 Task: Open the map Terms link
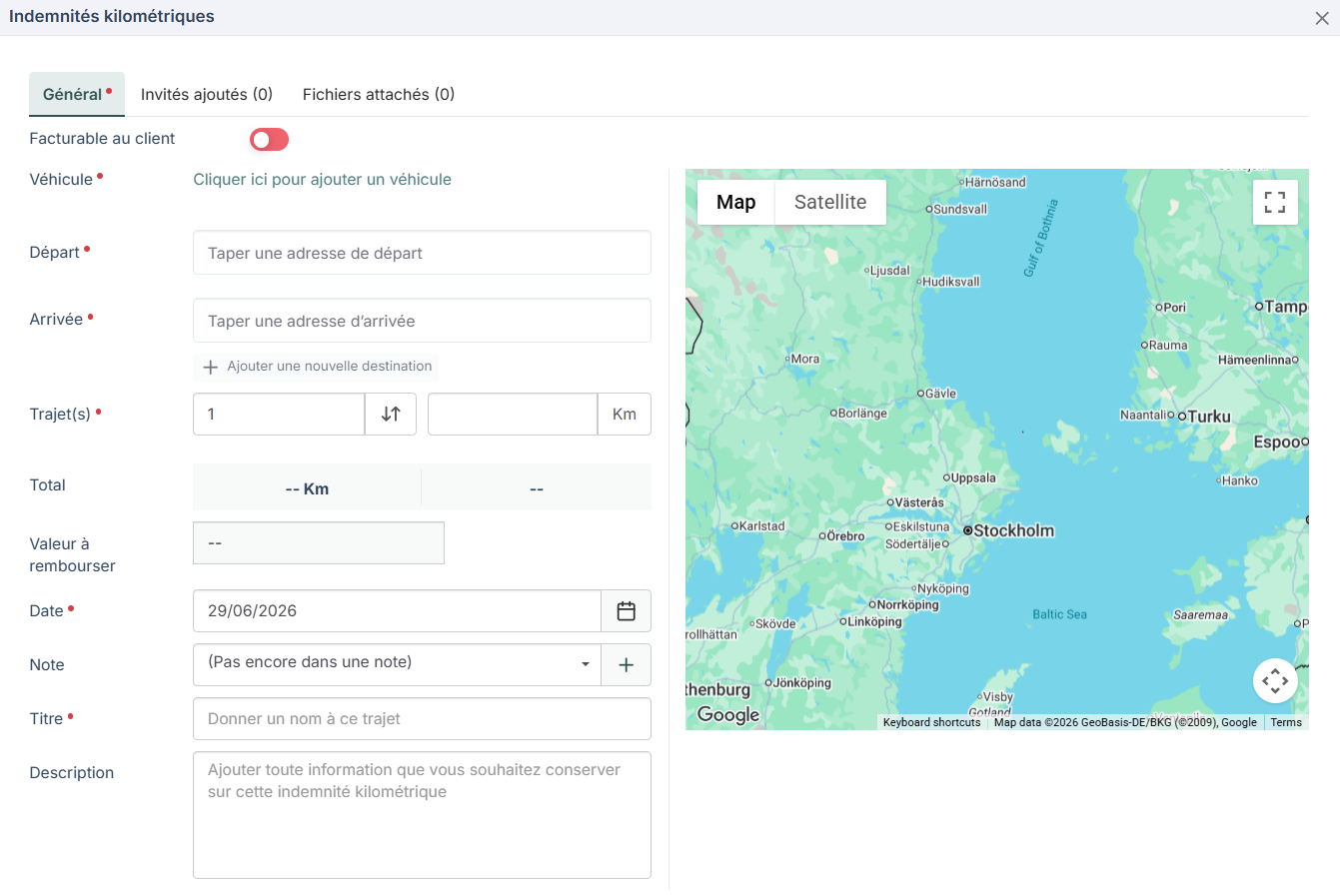click(x=1286, y=722)
